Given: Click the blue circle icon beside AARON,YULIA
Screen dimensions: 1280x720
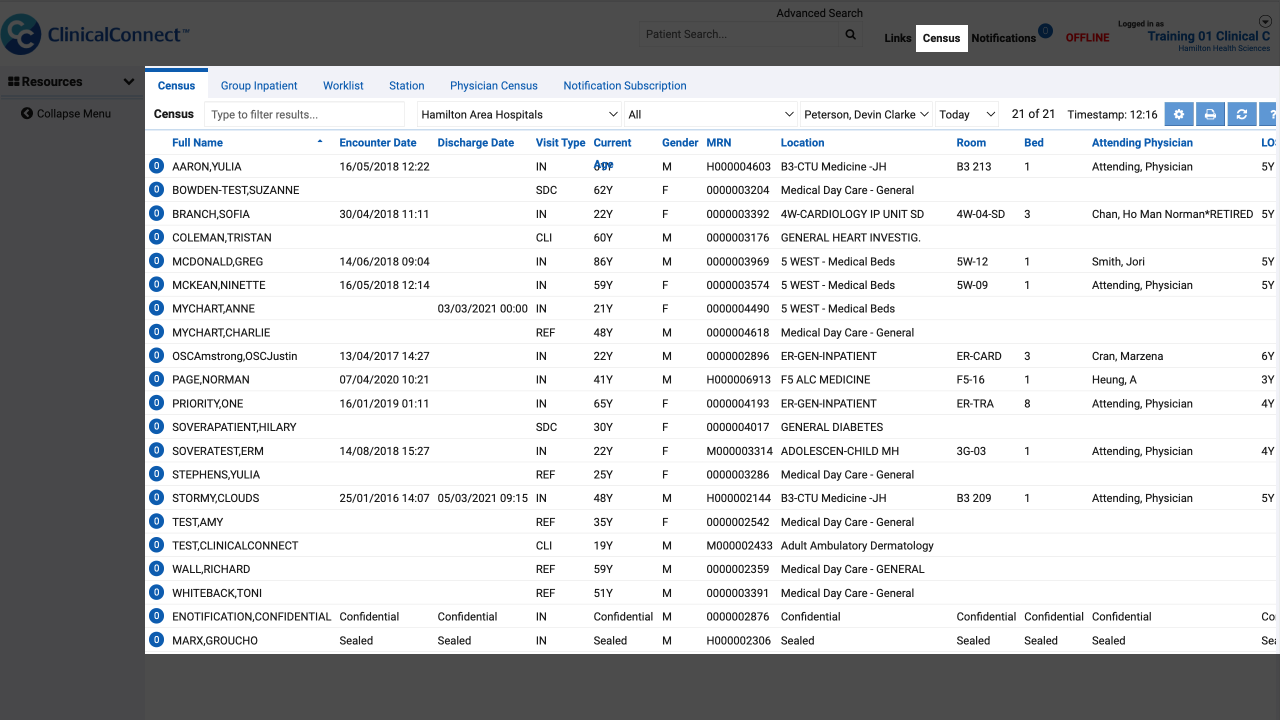Looking at the screenshot, I should (x=156, y=166).
